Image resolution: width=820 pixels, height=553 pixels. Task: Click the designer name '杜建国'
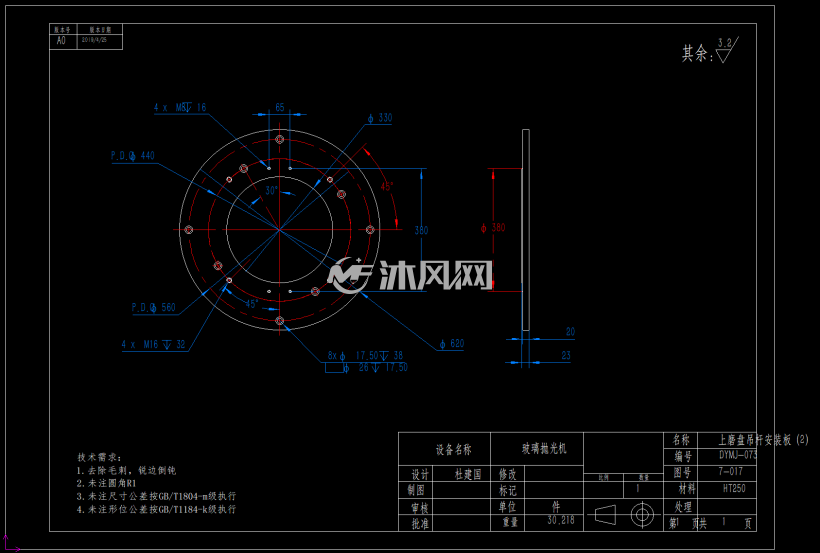tap(468, 474)
